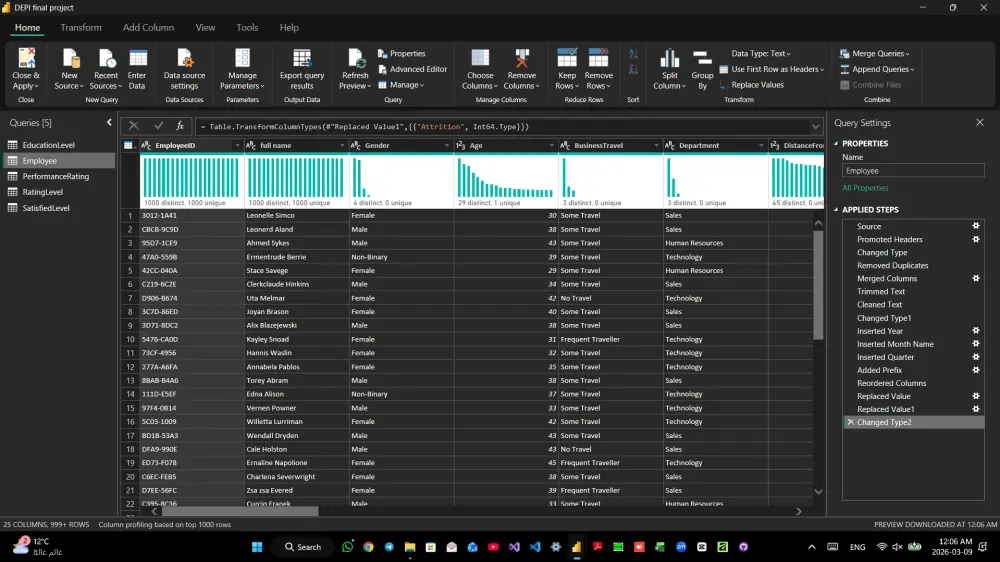Viewport: 1000px width, 562px height.
Task: Click the Choose Columns icon
Action: pyautogui.click(x=480, y=58)
